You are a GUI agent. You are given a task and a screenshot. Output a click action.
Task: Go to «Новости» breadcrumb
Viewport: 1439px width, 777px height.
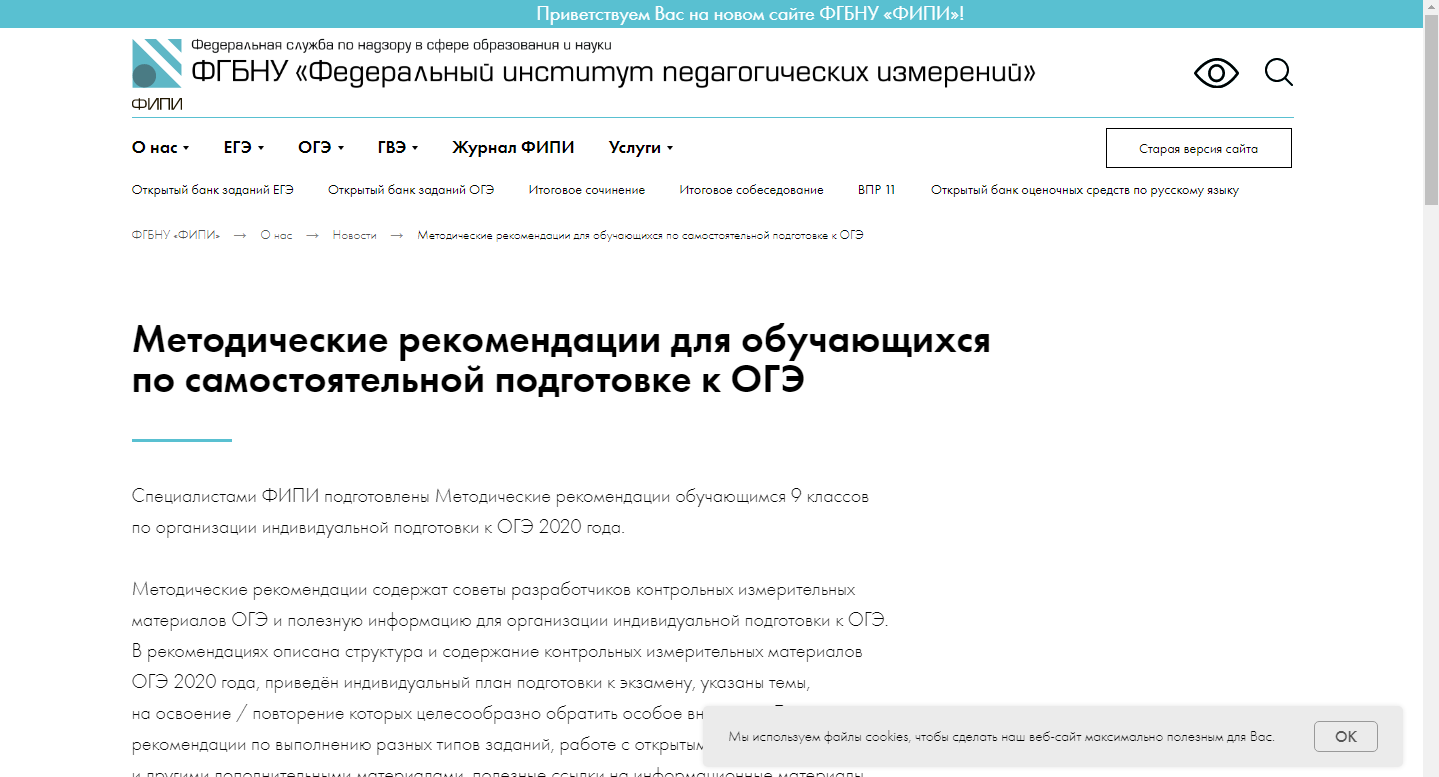(x=354, y=235)
